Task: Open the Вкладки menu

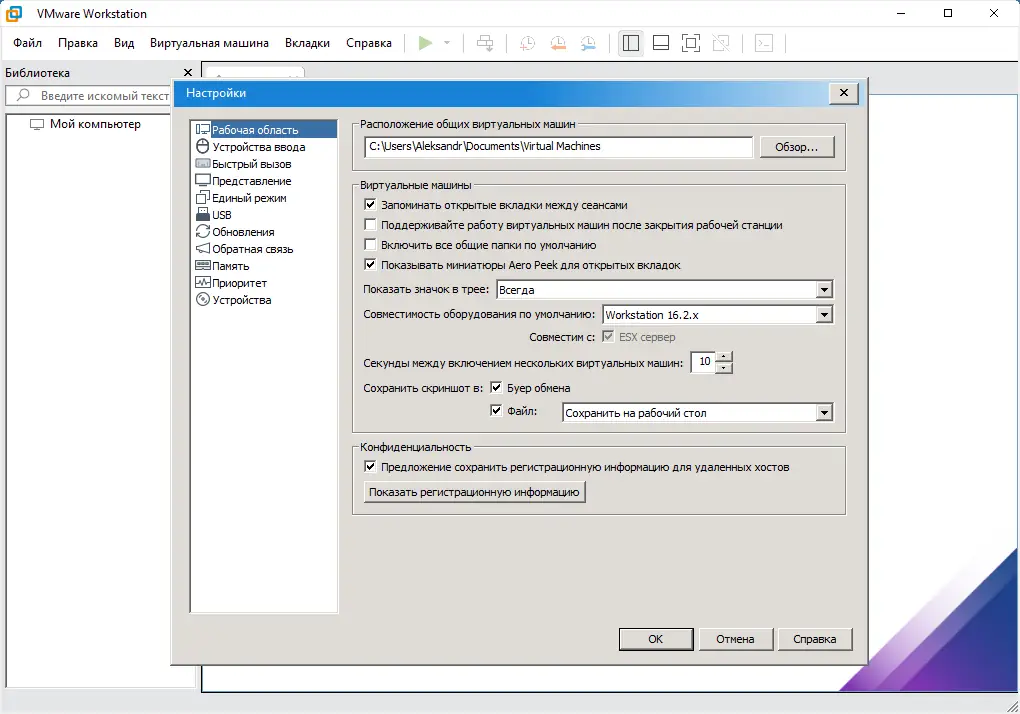Action: 307,43
